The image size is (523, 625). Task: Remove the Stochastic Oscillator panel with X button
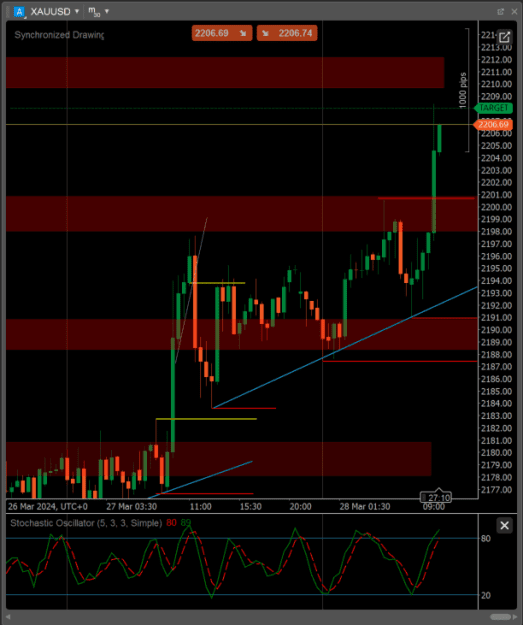(504, 525)
